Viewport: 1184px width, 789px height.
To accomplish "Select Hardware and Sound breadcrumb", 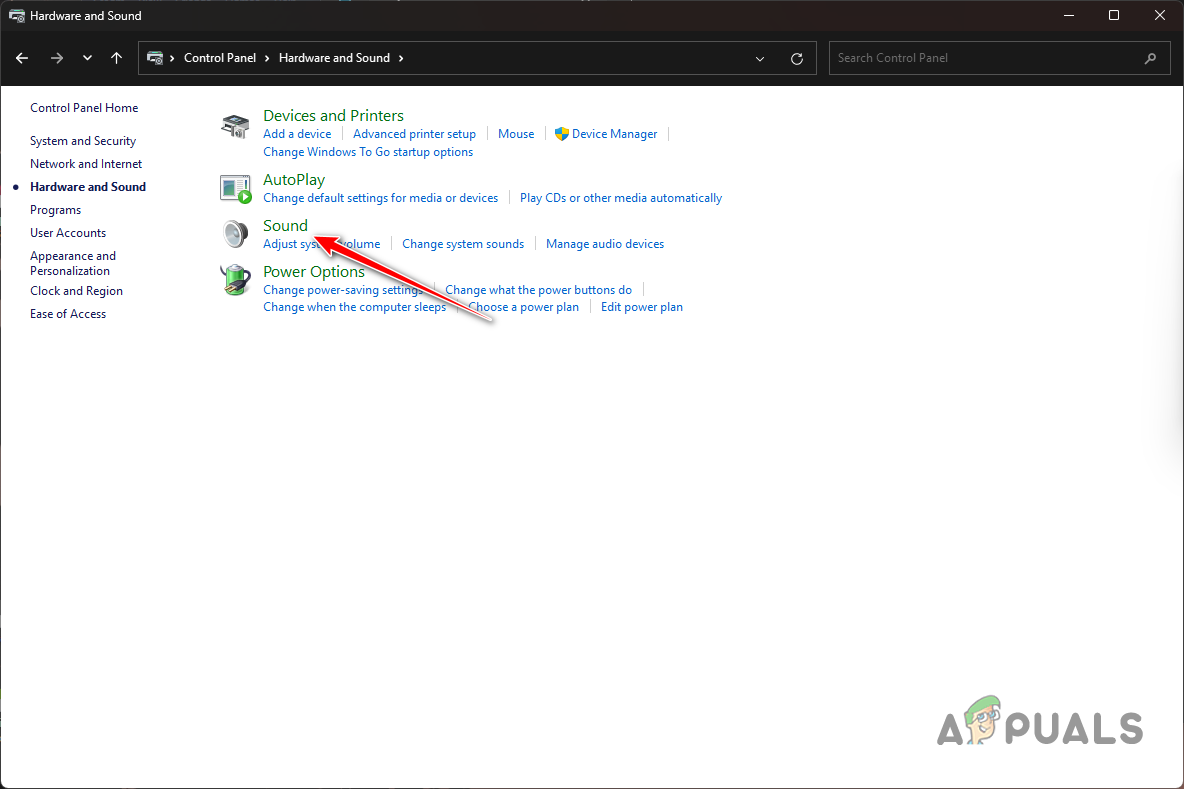I will click(x=335, y=58).
